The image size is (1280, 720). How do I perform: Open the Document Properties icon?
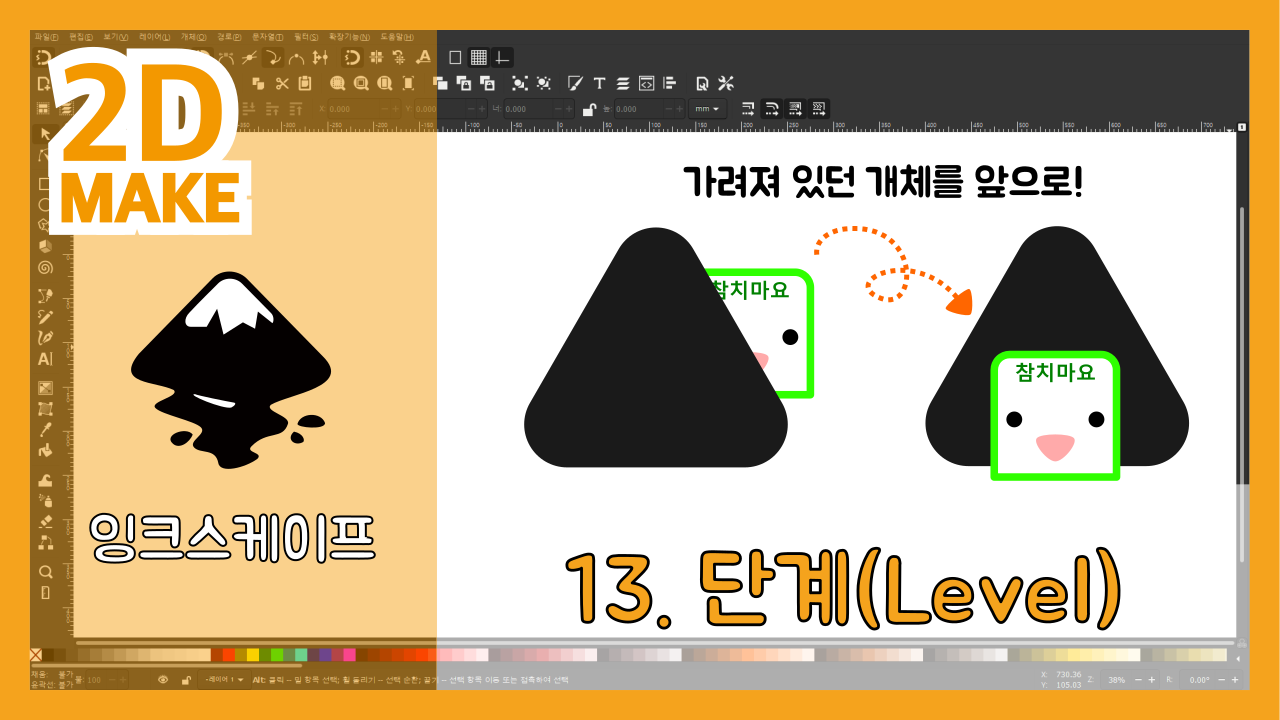tap(703, 83)
